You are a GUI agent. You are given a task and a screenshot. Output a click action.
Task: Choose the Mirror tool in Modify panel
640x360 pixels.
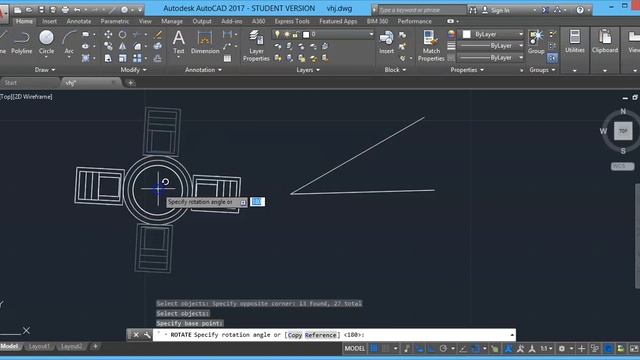(122, 46)
